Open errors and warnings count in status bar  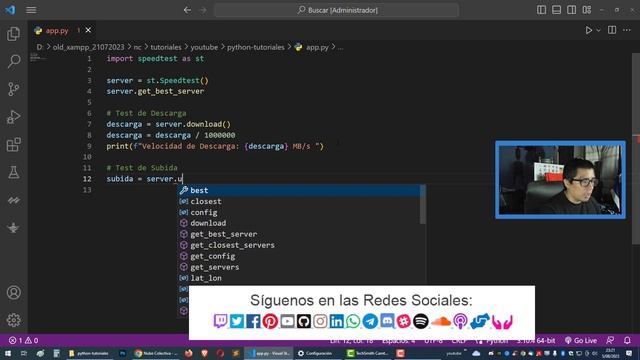click(23, 340)
